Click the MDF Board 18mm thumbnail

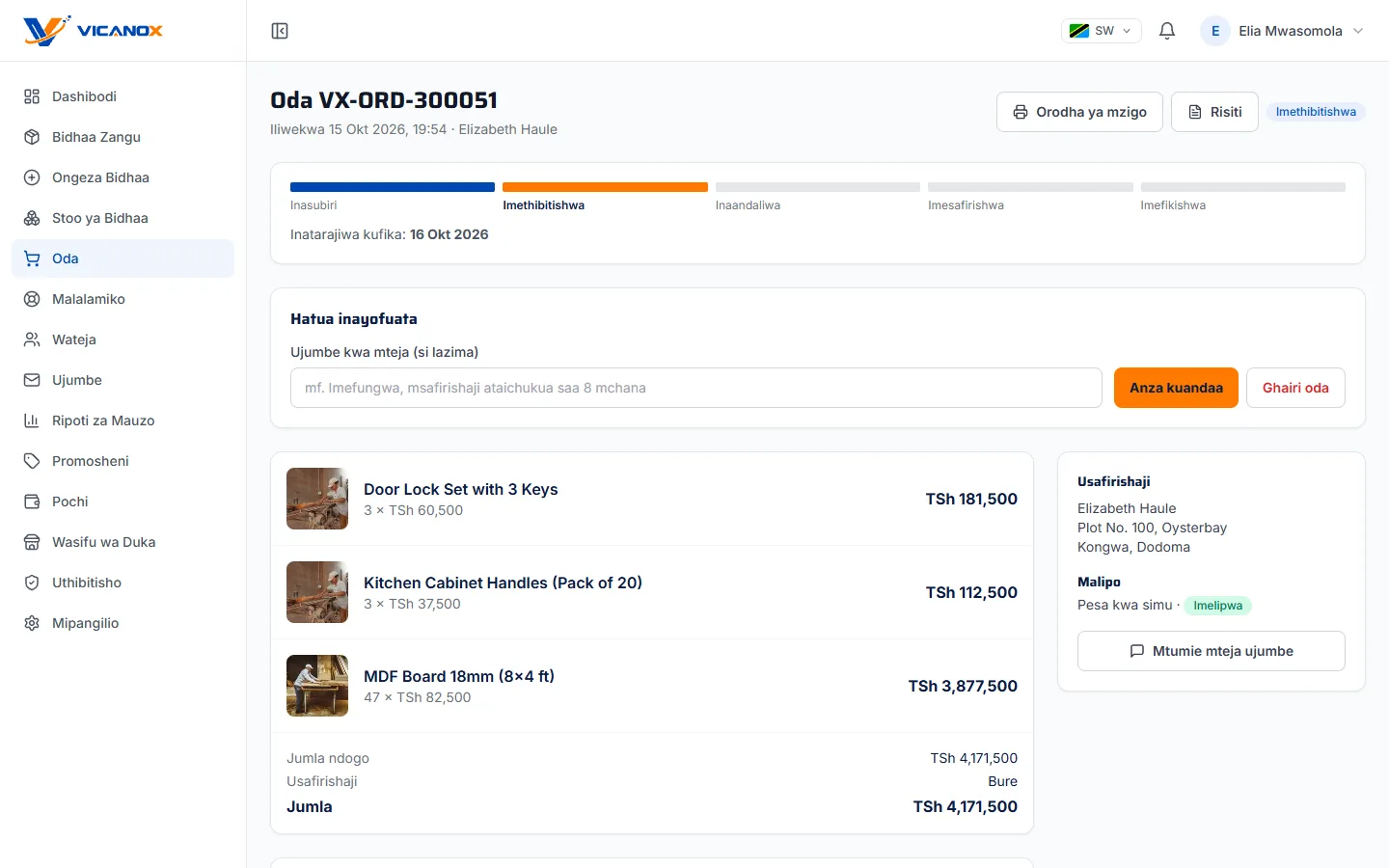(317, 686)
